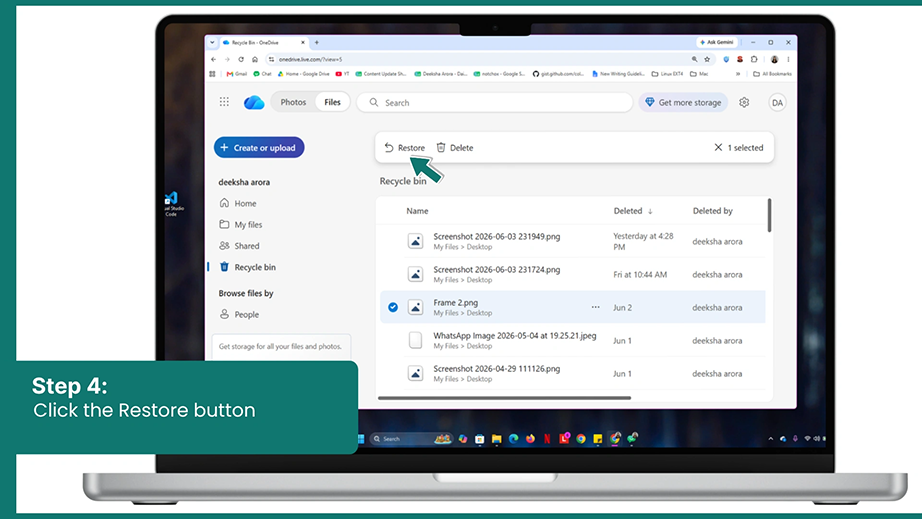Screen dimensions: 922x519
Task: Open Firefox from the taskbar
Action: (530, 438)
